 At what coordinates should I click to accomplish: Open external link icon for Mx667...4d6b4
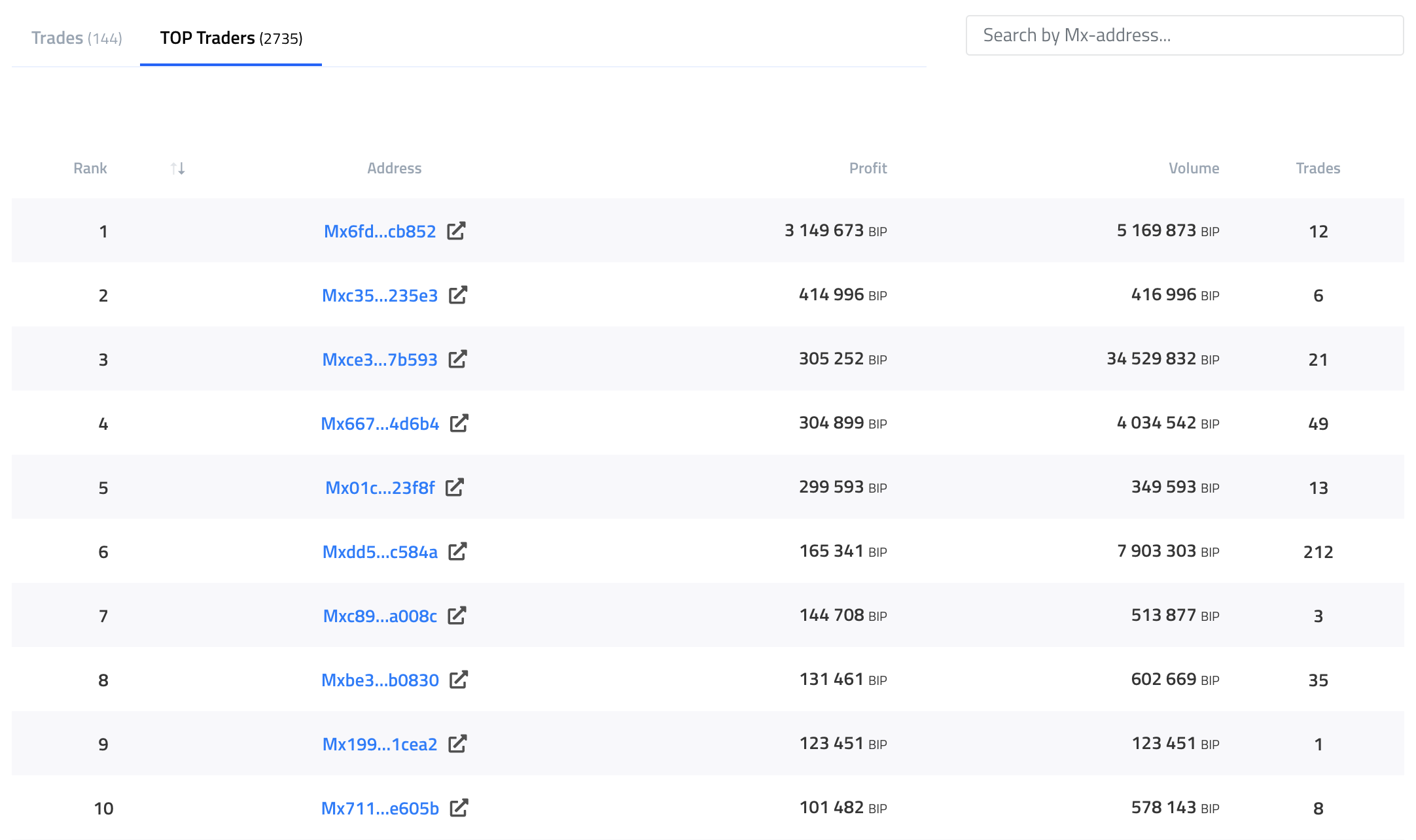pos(459,423)
